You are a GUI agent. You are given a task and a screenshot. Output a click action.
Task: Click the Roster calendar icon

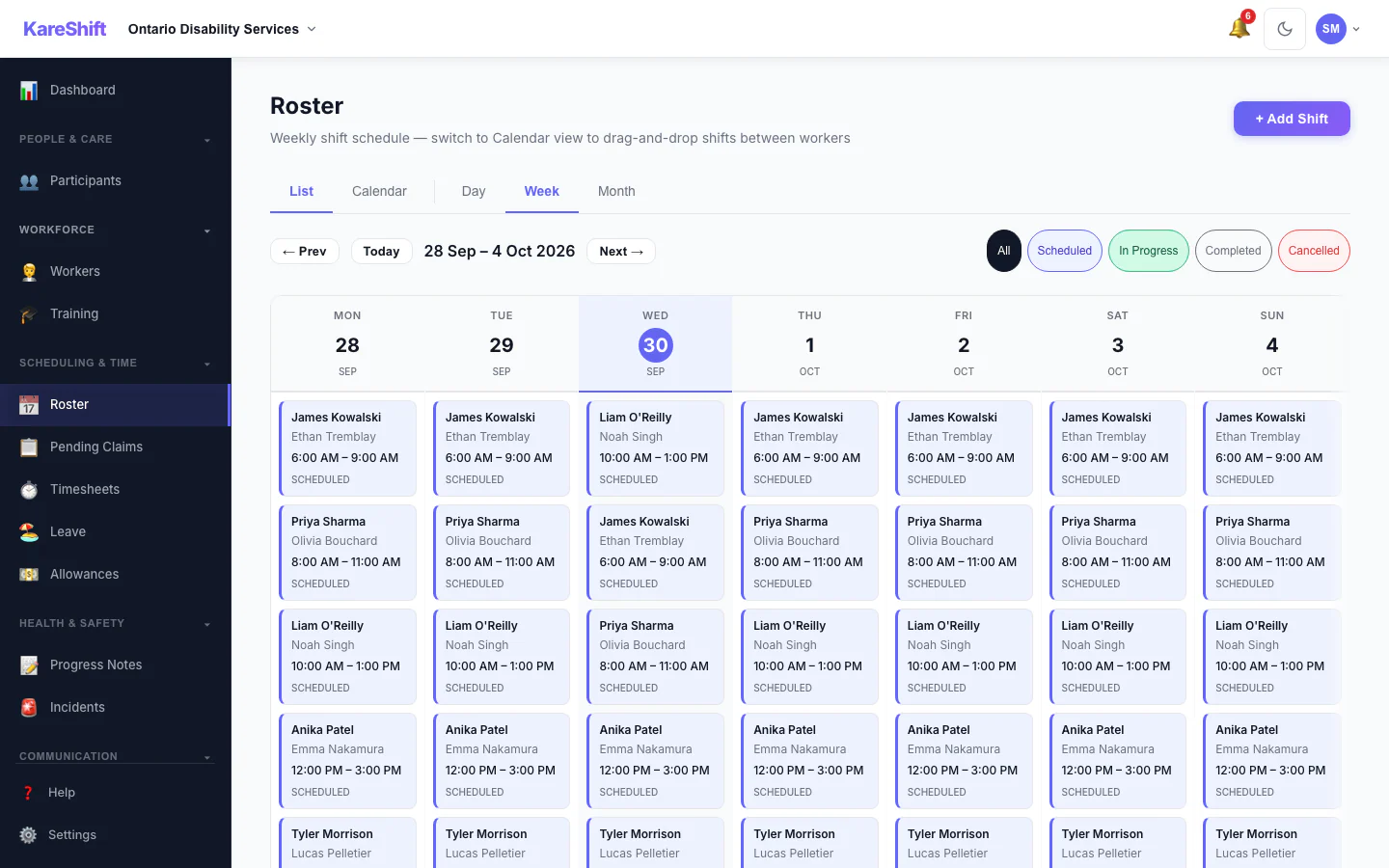tap(29, 405)
